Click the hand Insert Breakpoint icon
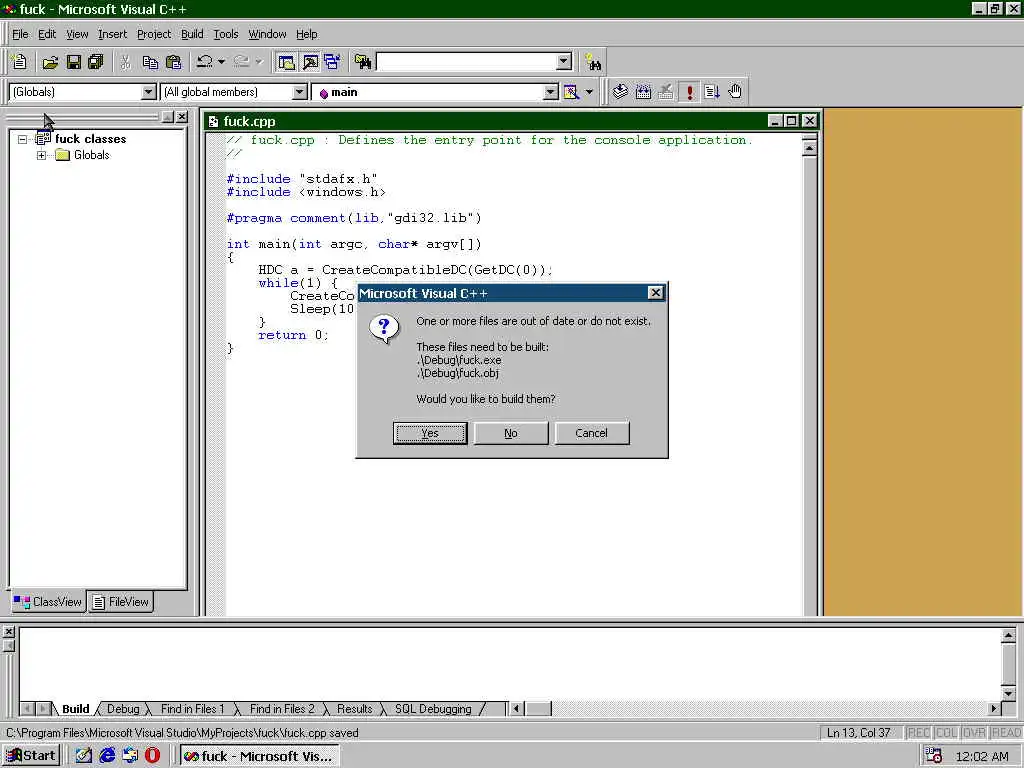The image size is (1024, 768). 735,92
